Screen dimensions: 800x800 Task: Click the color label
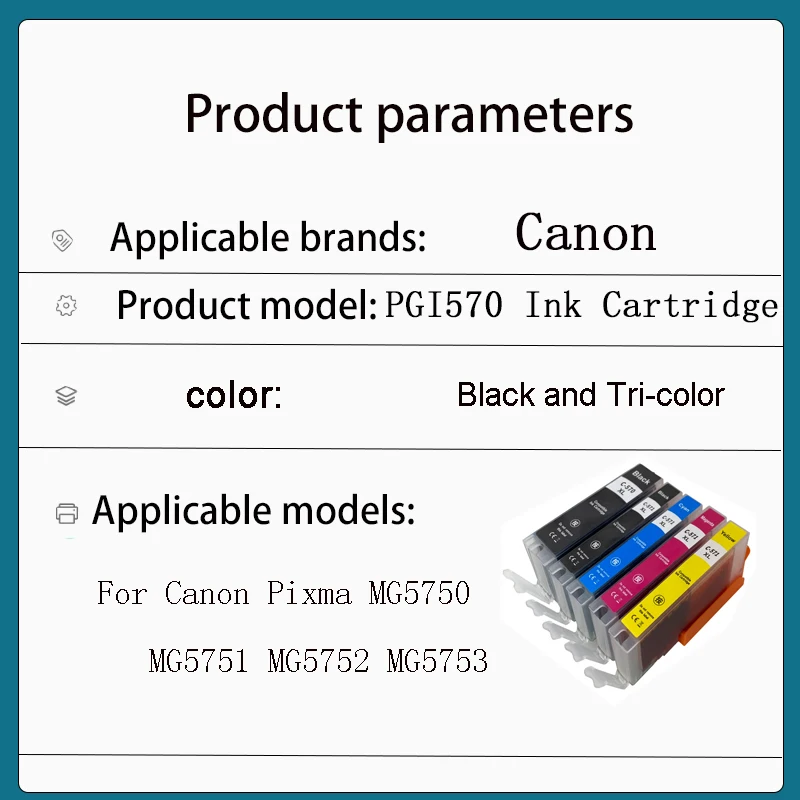(234, 396)
